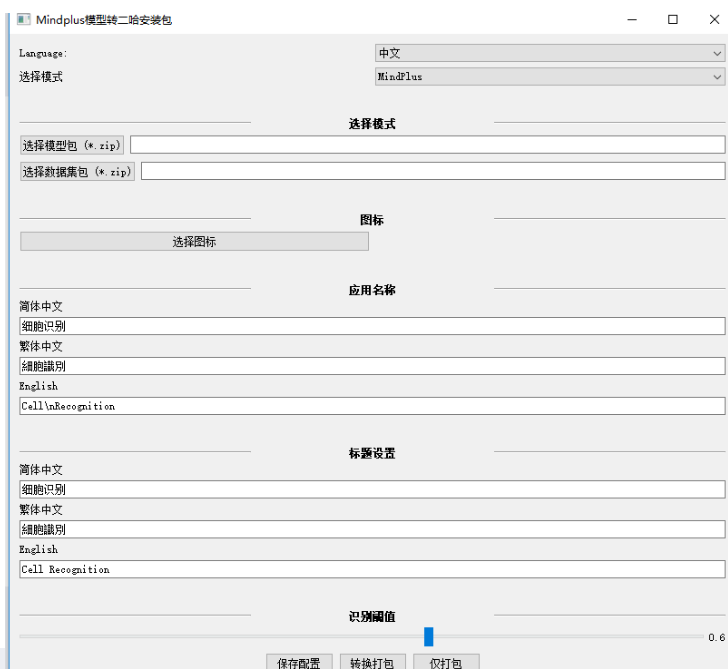Click the 识别阈值 slider handle
This screenshot has width=728, height=669.
tap(429, 636)
